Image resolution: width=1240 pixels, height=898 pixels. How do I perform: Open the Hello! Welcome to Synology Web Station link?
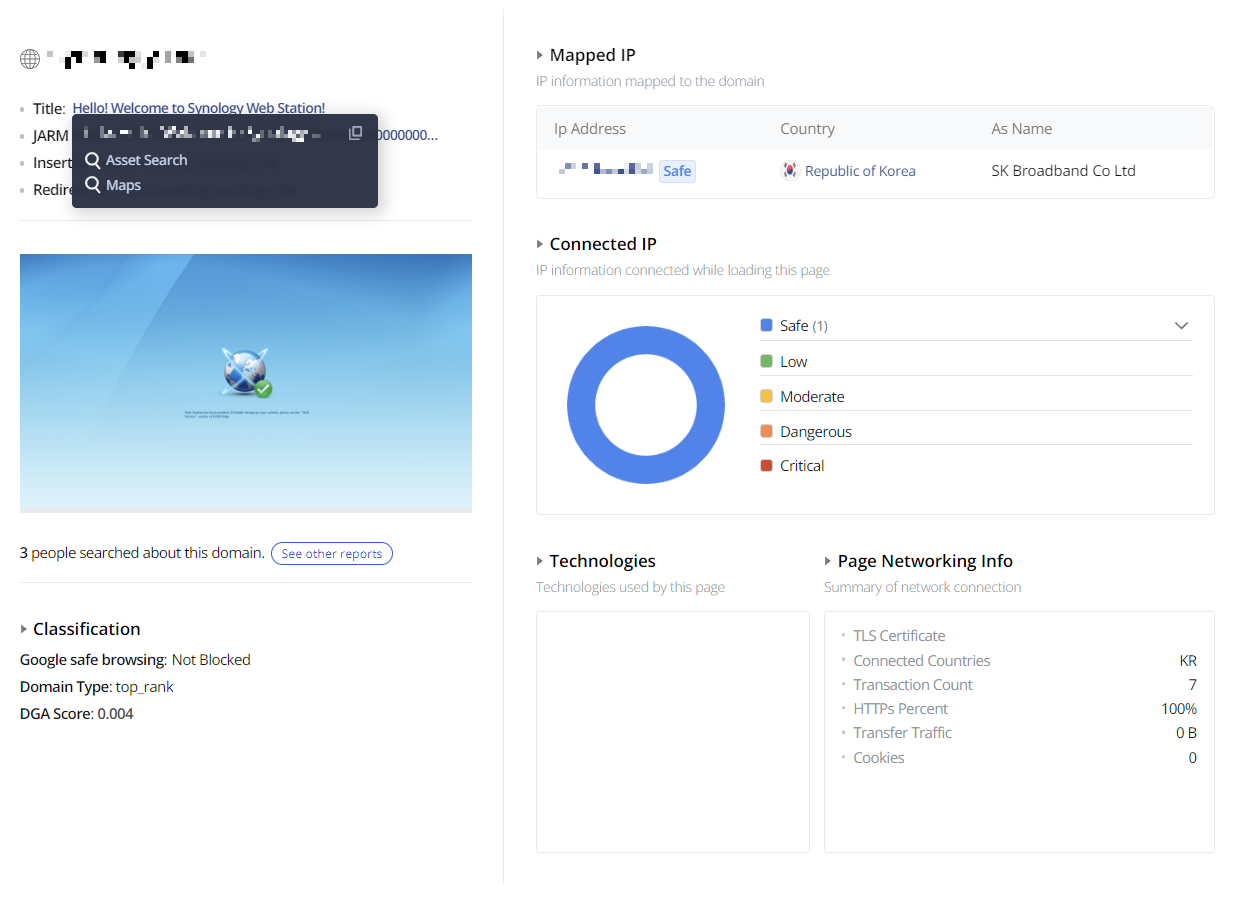tap(199, 108)
